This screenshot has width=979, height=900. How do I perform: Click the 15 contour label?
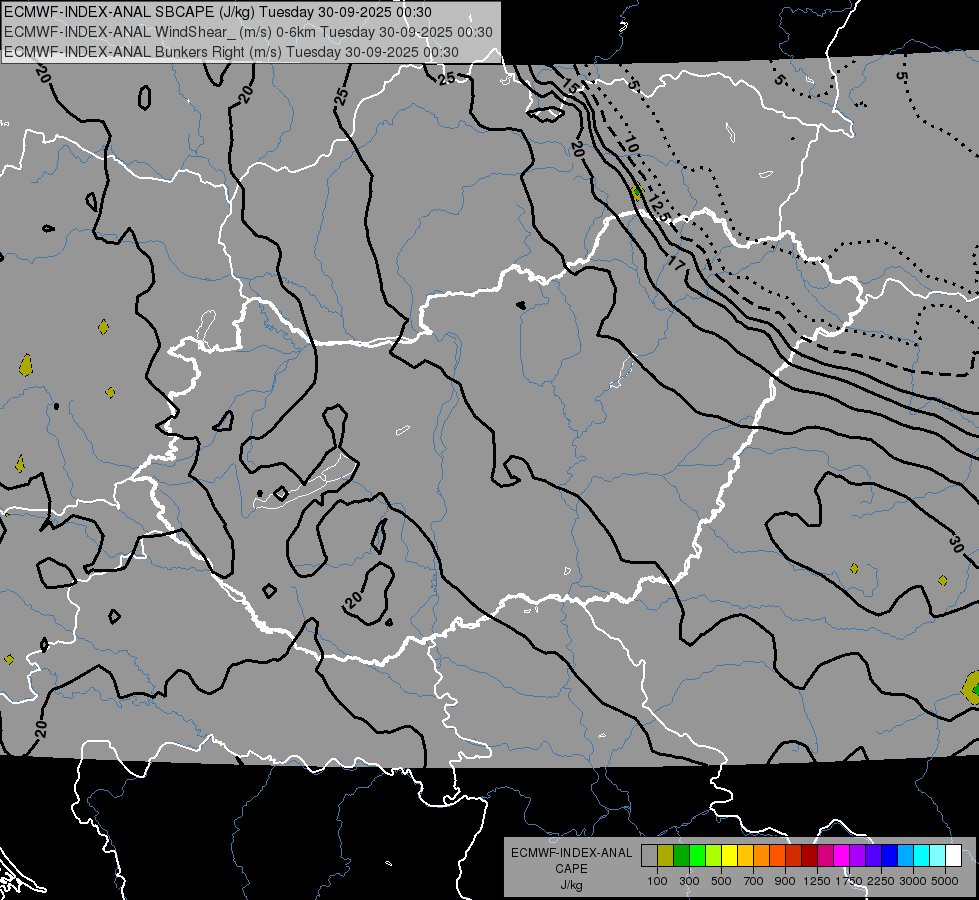coord(570,84)
